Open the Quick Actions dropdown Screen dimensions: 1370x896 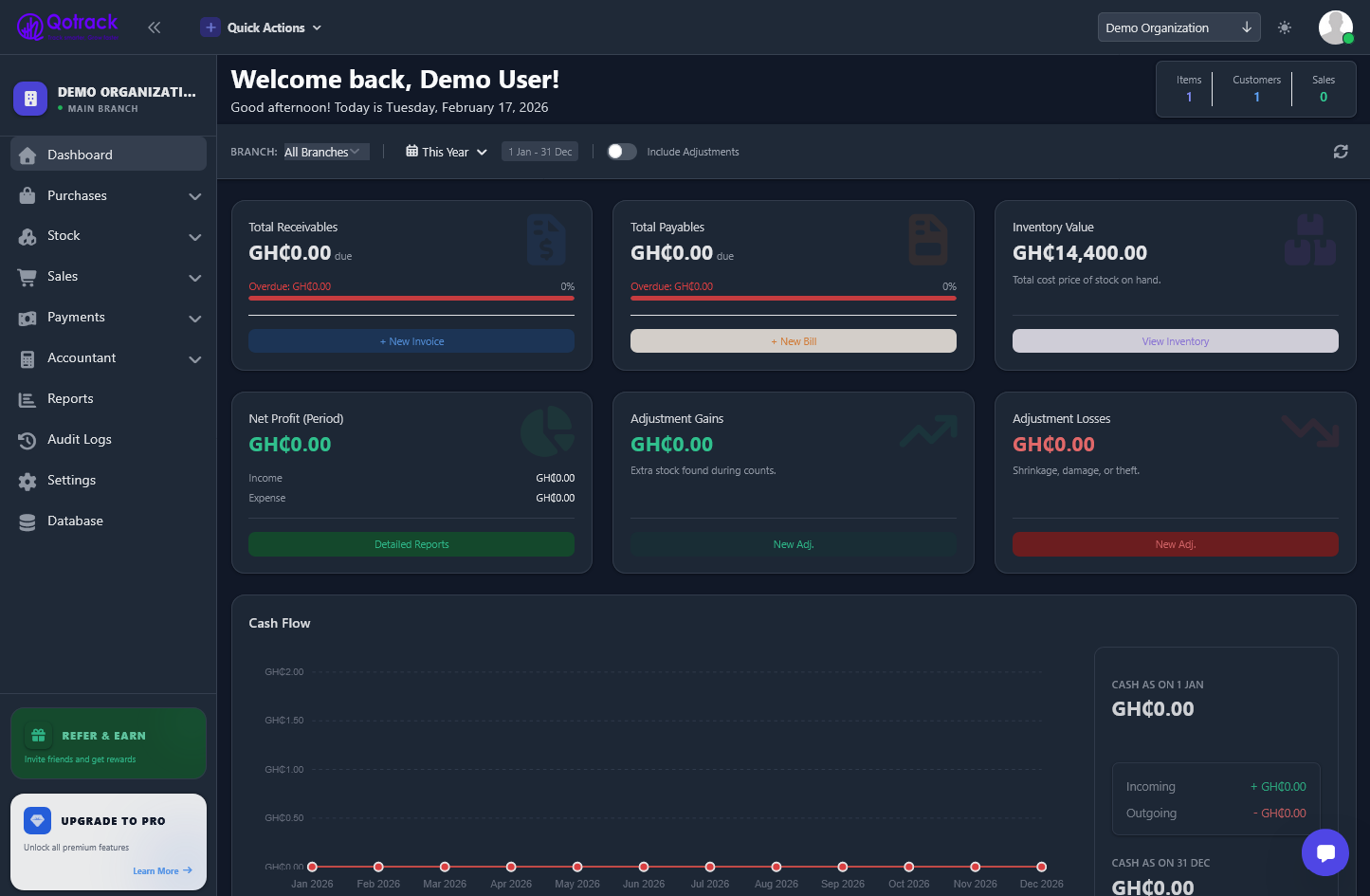pyautogui.click(x=262, y=27)
